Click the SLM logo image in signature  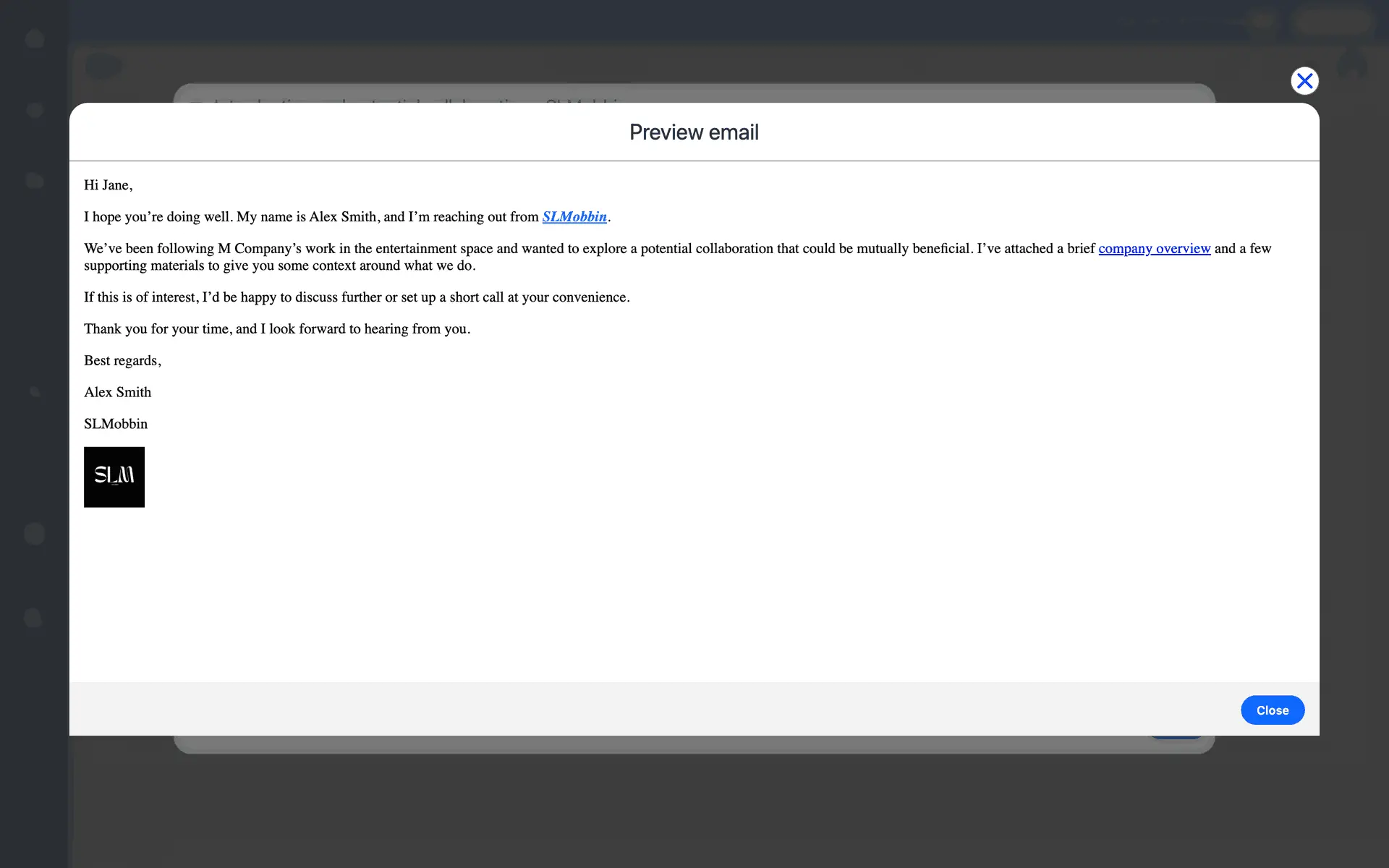coord(114,477)
